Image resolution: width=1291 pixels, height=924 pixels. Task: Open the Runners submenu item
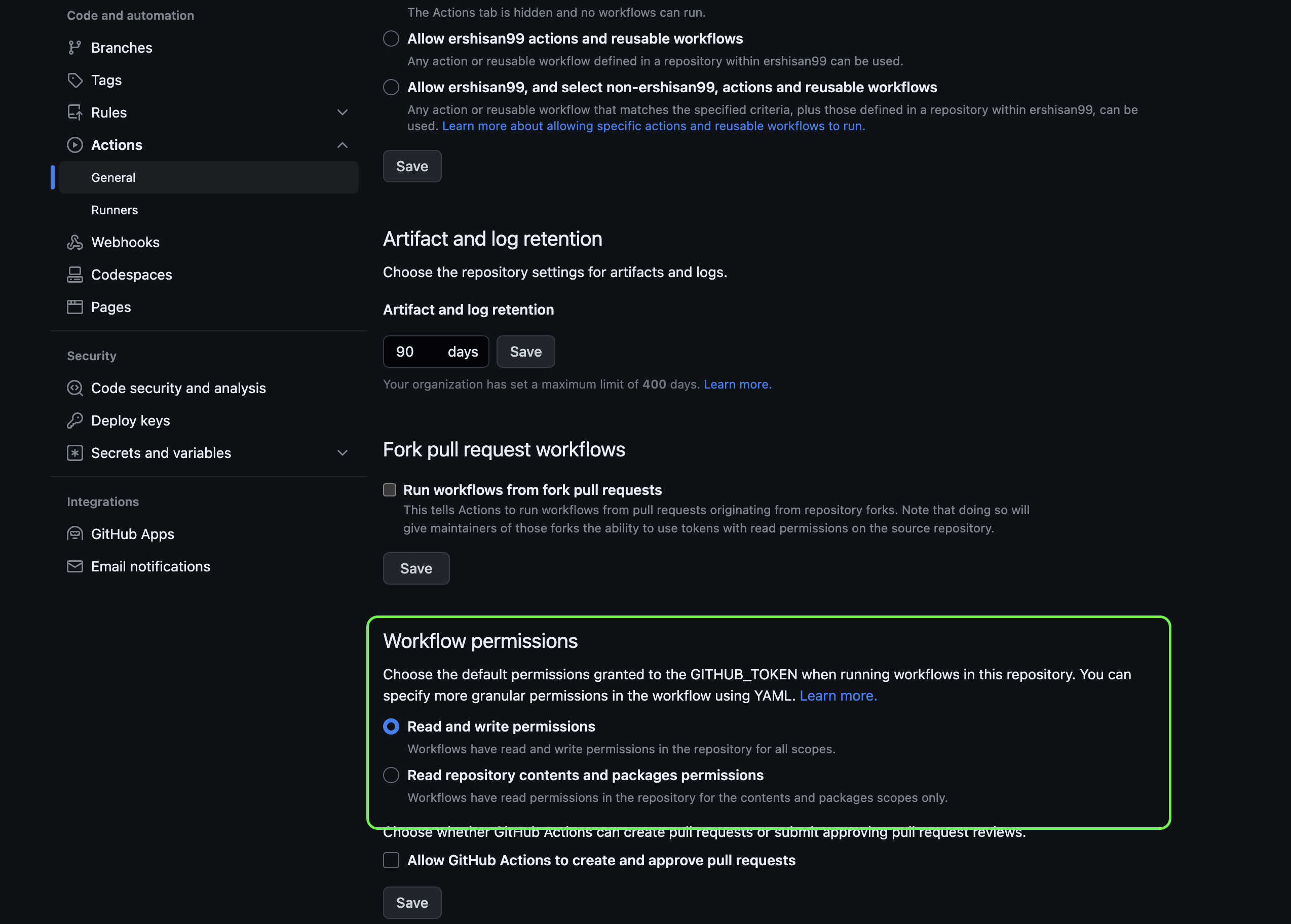[x=115, y=210]
